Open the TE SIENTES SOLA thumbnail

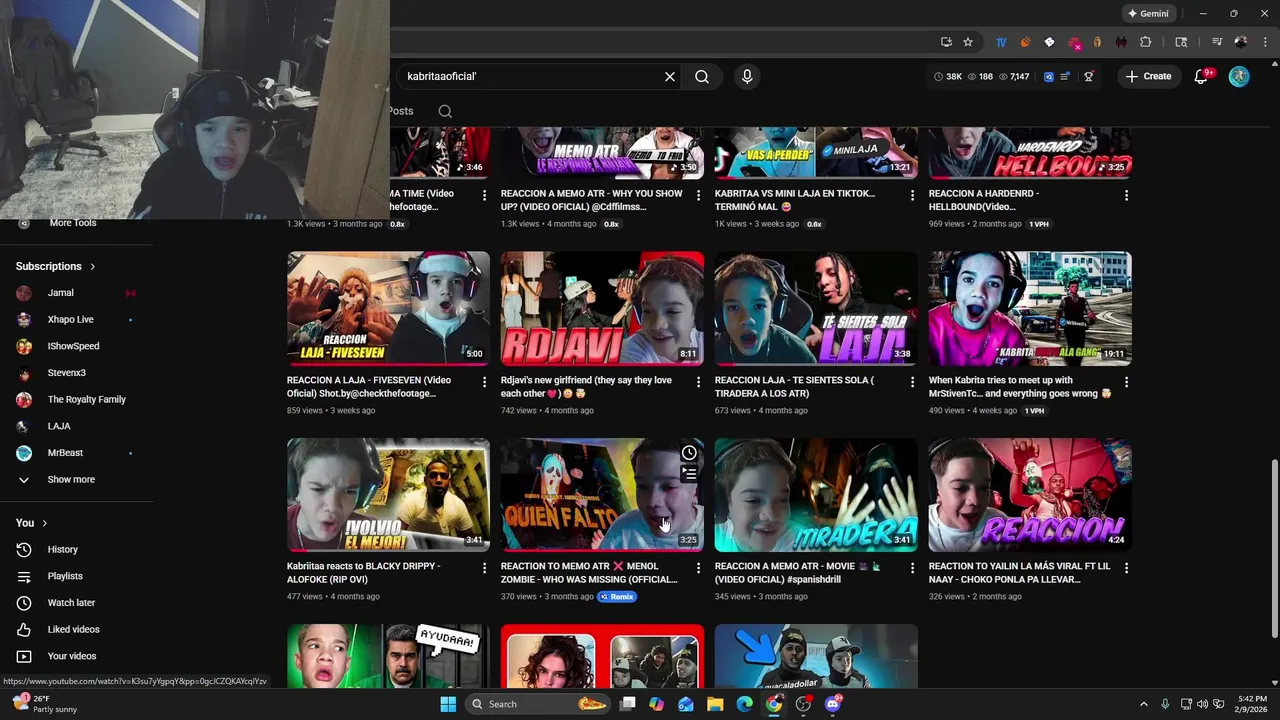pyautogui.click(x=816, y=308)
